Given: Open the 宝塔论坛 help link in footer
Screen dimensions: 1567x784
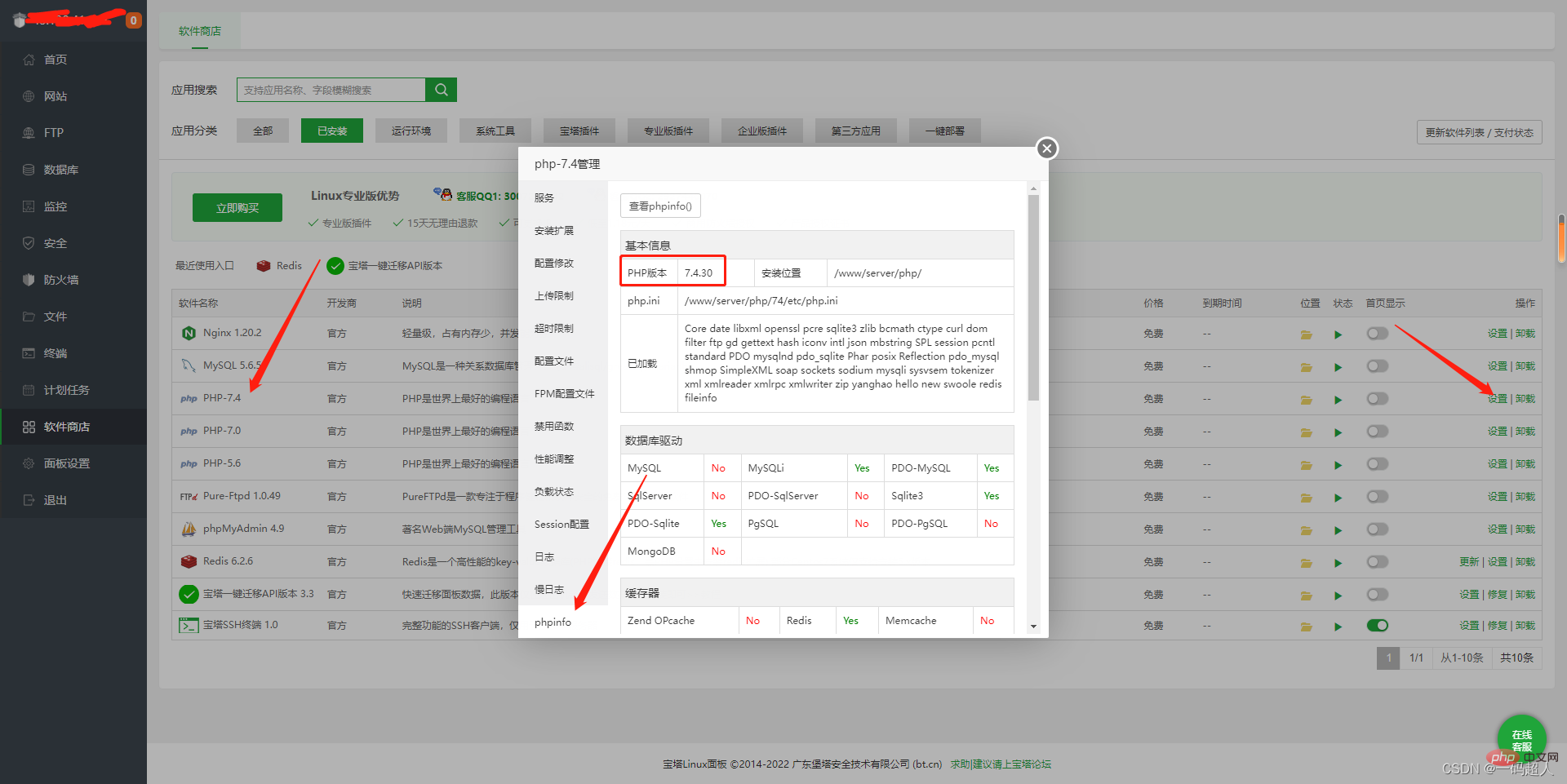Looking at the screenshot, I should 1001,764.
